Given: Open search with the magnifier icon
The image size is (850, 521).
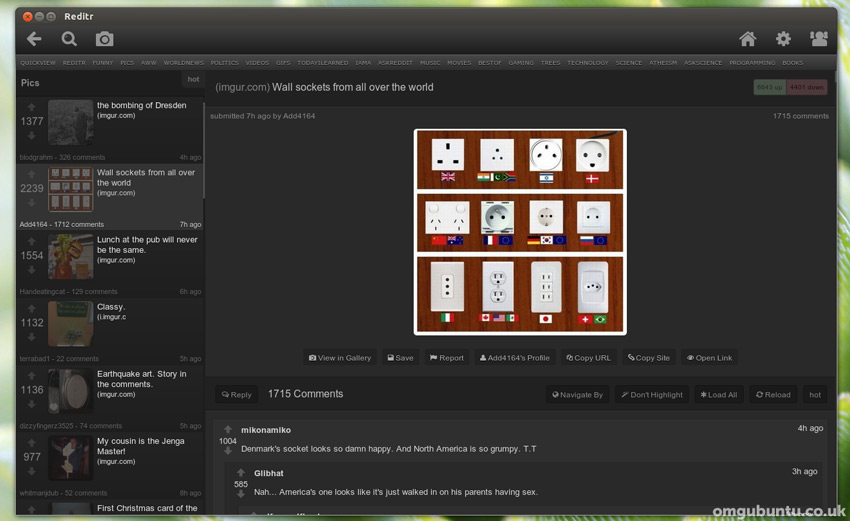Looking at the screenshot, I should (x=69, y=39).
